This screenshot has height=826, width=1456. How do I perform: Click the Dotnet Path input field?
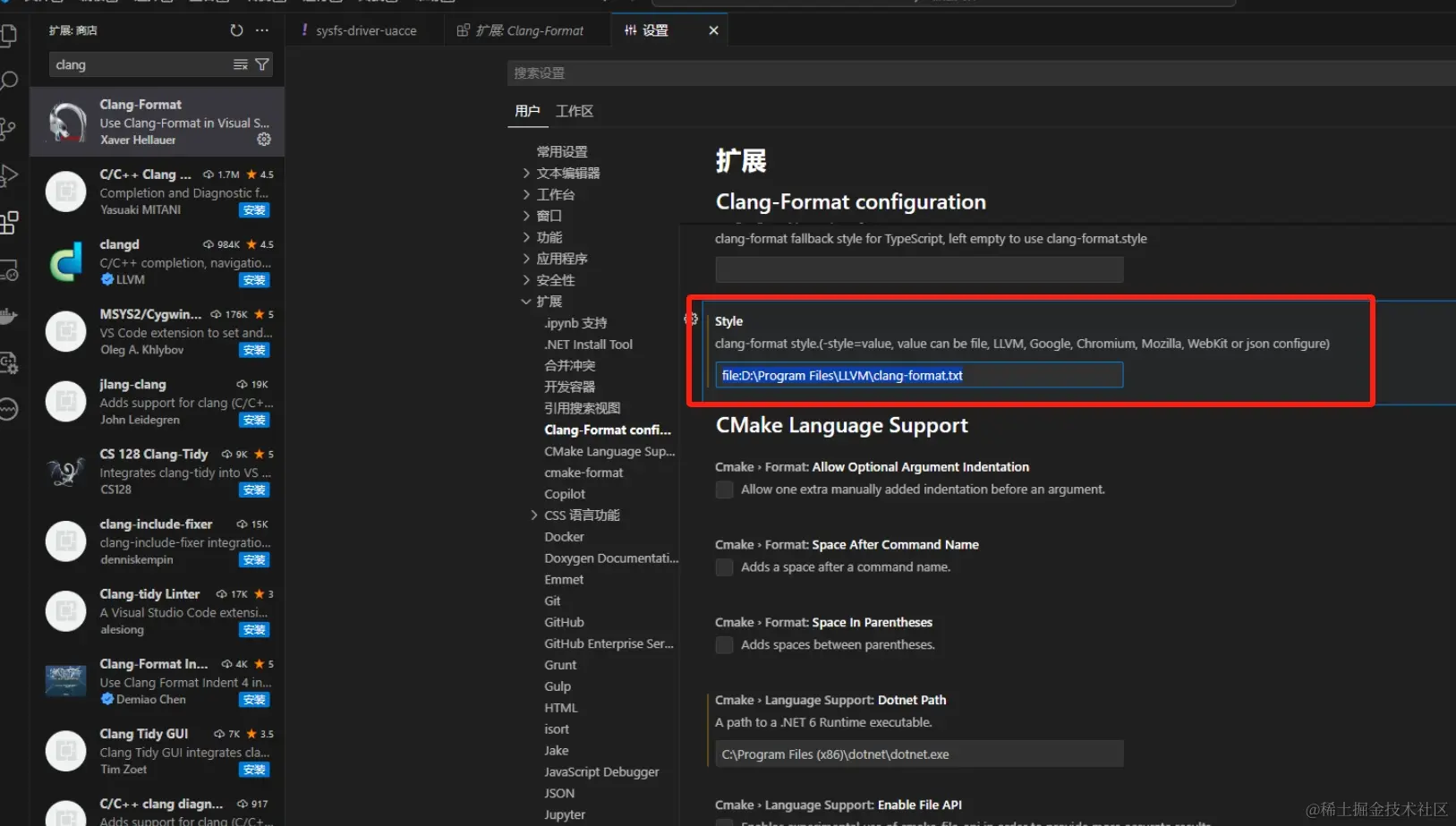919,754
